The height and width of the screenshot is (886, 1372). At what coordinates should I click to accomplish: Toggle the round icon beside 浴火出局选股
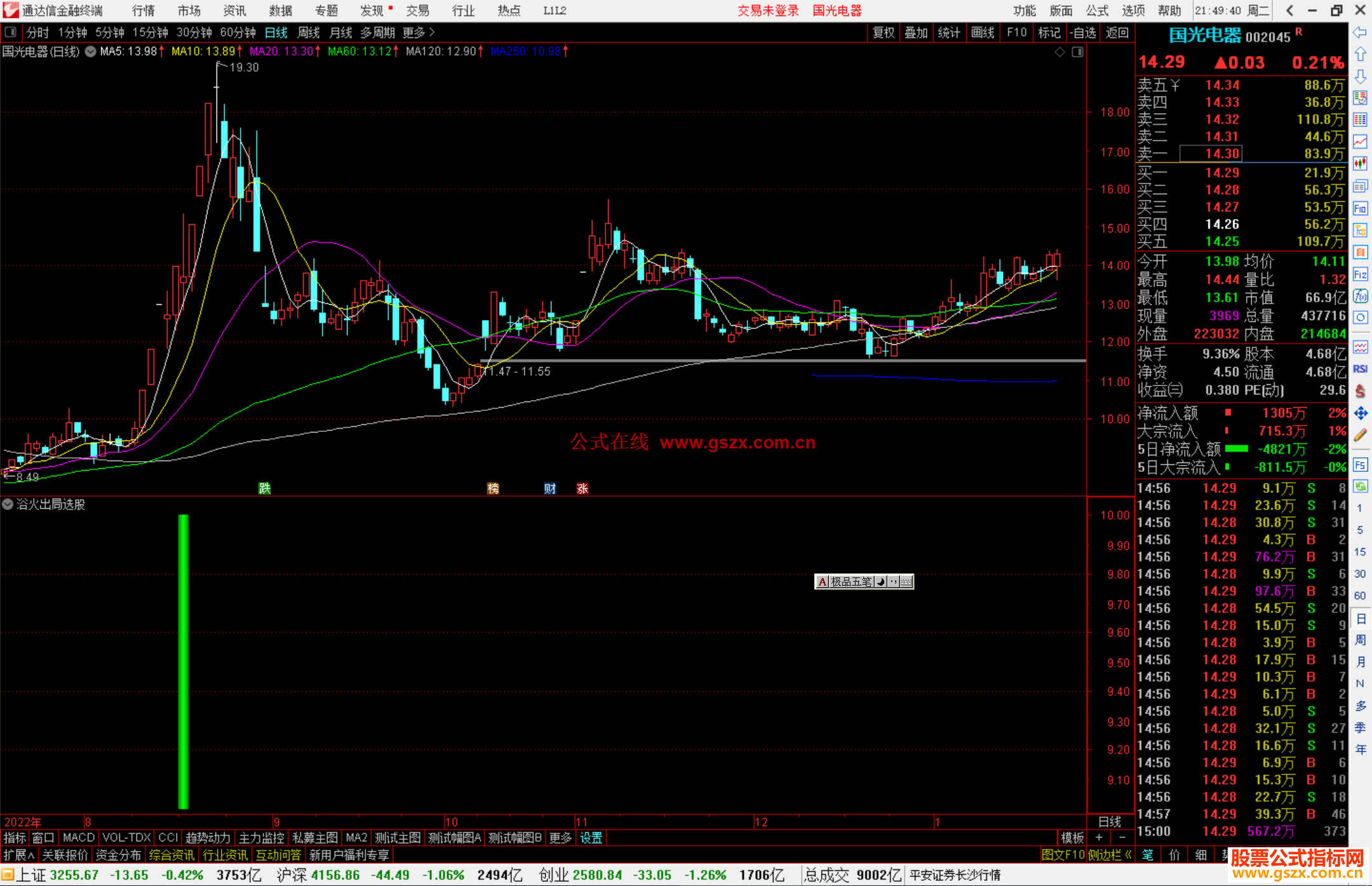click(8, 504)
